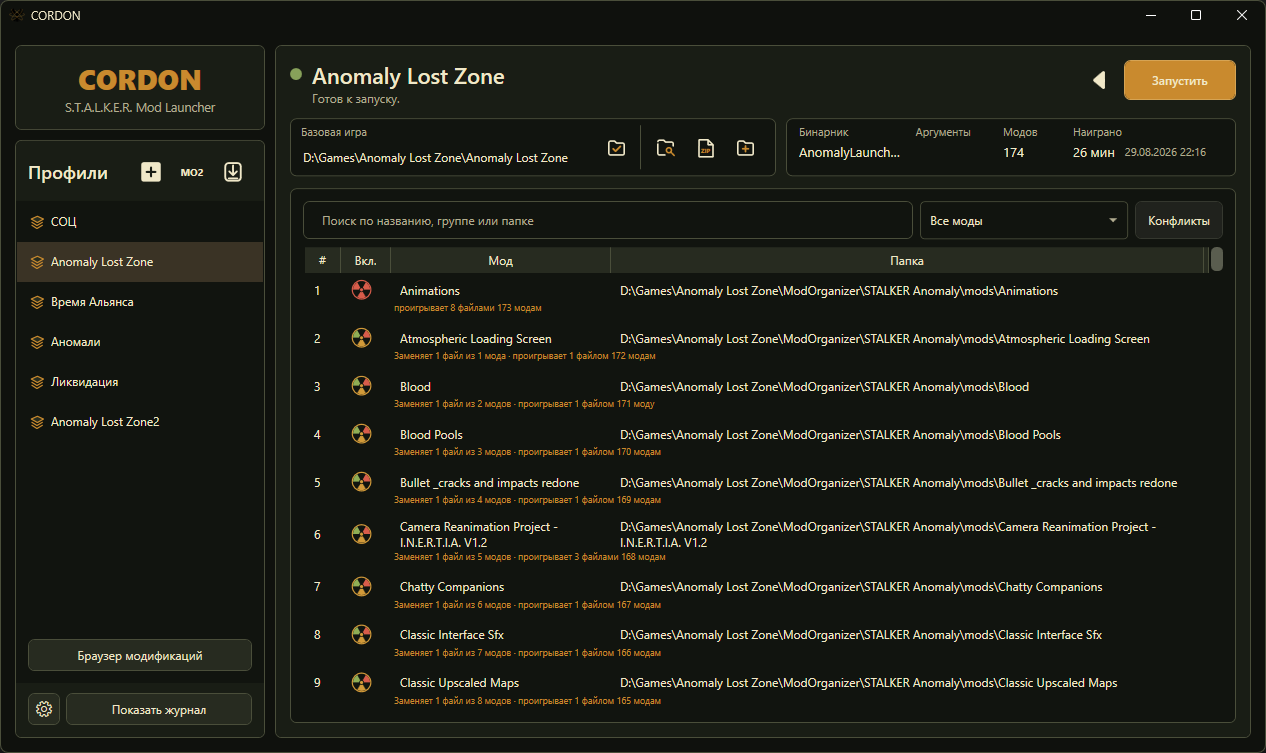This screenshot has width=1266, height=753.
Task: Click the AnomalyLaunch... binary value
Action: (849, 153)
